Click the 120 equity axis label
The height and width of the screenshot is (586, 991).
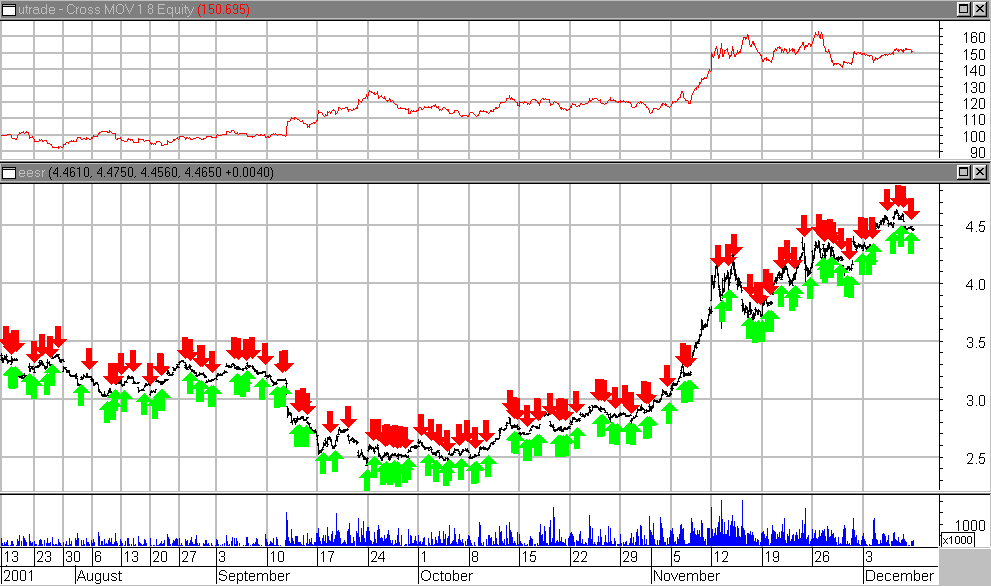974,104
